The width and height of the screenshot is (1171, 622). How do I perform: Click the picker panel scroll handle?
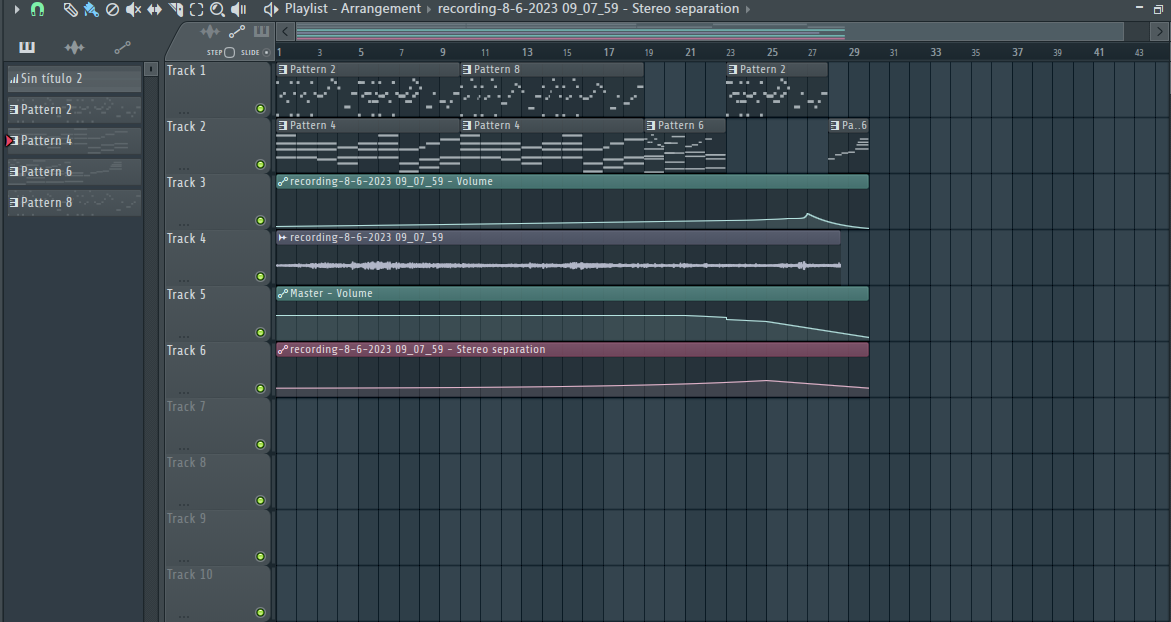[151, 69]
